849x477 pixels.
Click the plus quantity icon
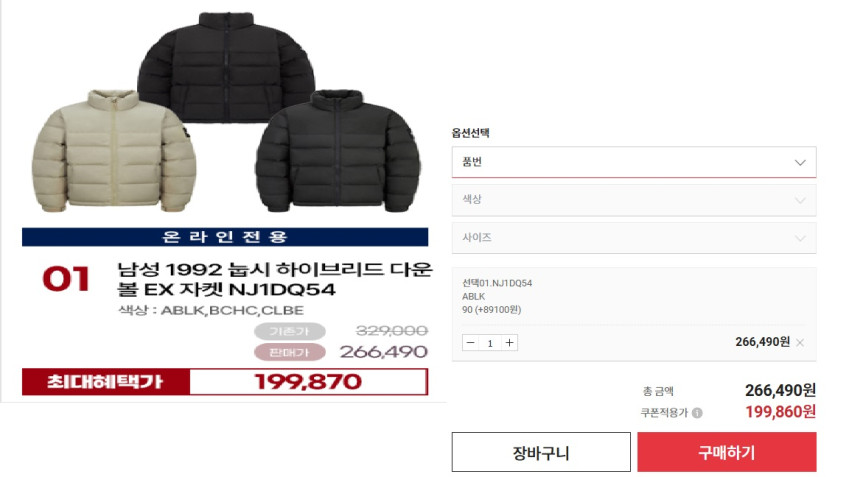pyautogui.click(x=510, y=343)
